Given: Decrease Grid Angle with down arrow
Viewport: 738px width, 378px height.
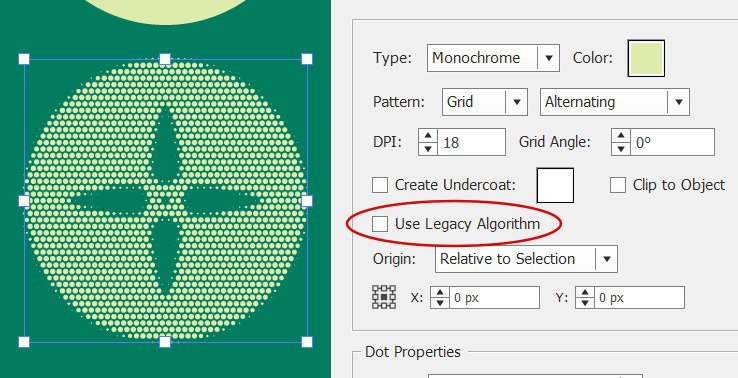Looking at the screenshot, I should (x=621, y=148).
